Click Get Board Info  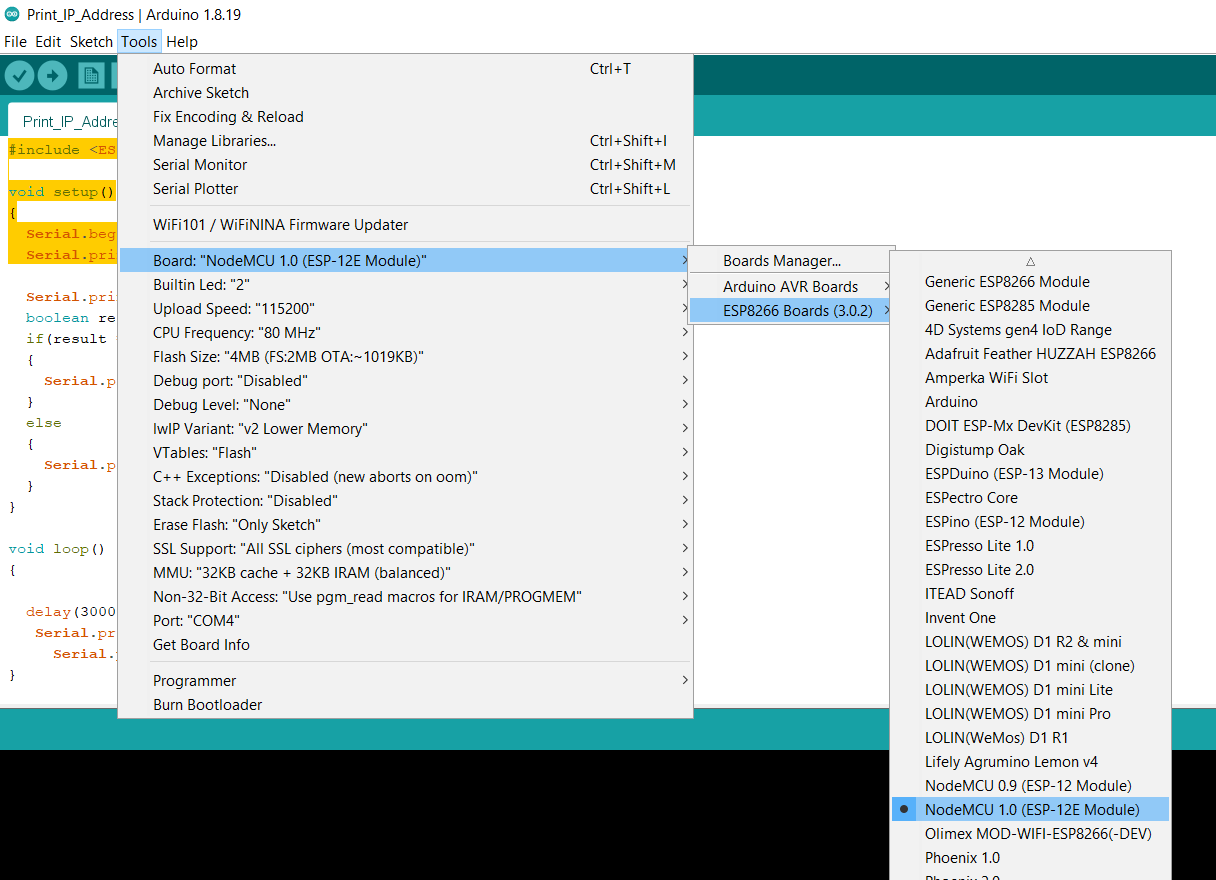(405, 645)
